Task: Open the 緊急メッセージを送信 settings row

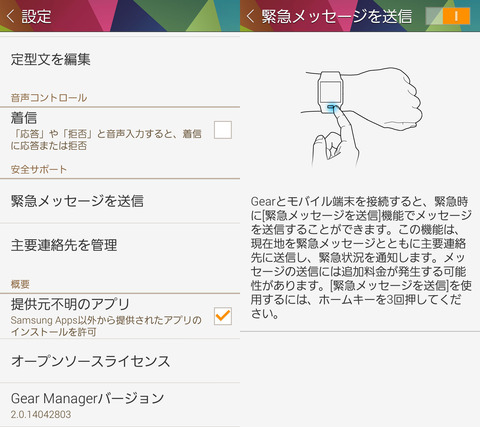Action: (120, 201)
